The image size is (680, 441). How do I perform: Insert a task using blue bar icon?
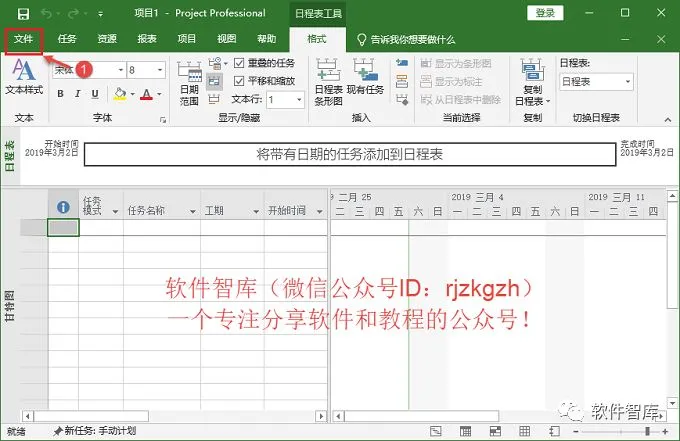point(402,63)
